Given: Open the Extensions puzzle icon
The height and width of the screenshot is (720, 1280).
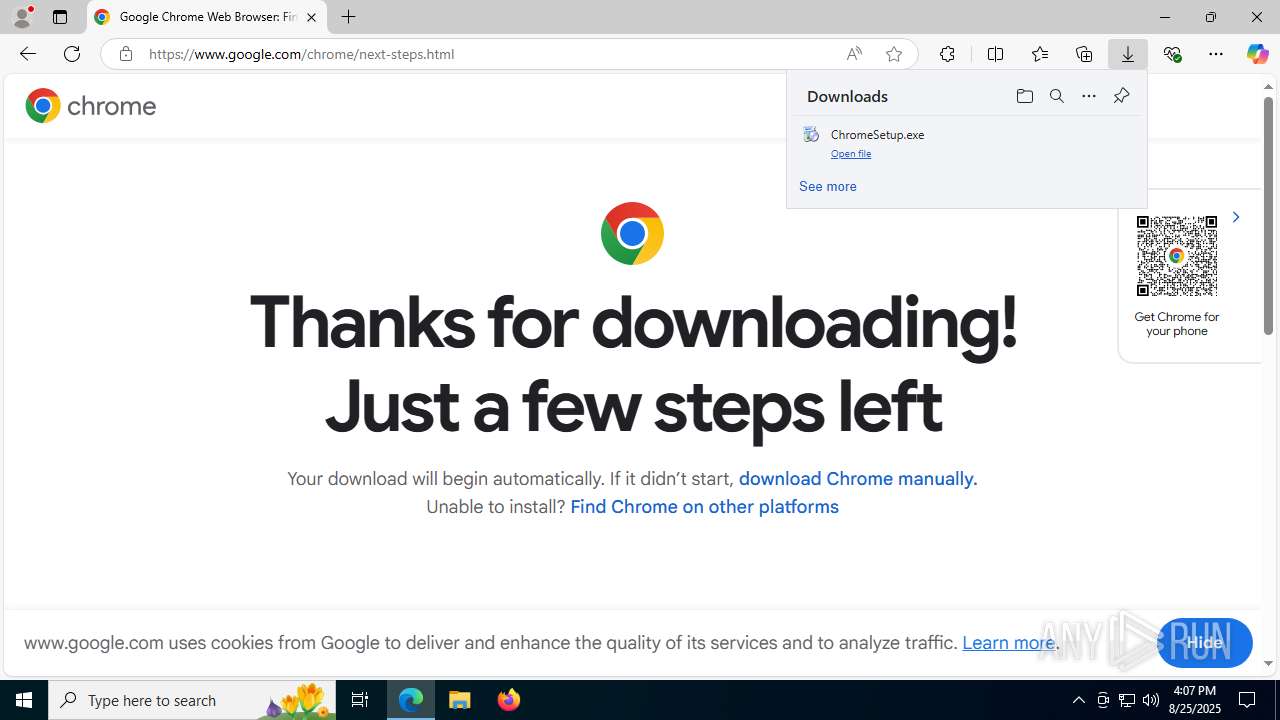Looking at the screenshot, I should pos(947,54).
